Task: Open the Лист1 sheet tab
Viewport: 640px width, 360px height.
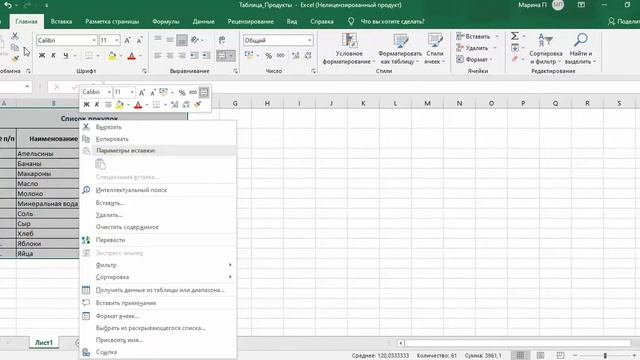Action: point(44,342)
